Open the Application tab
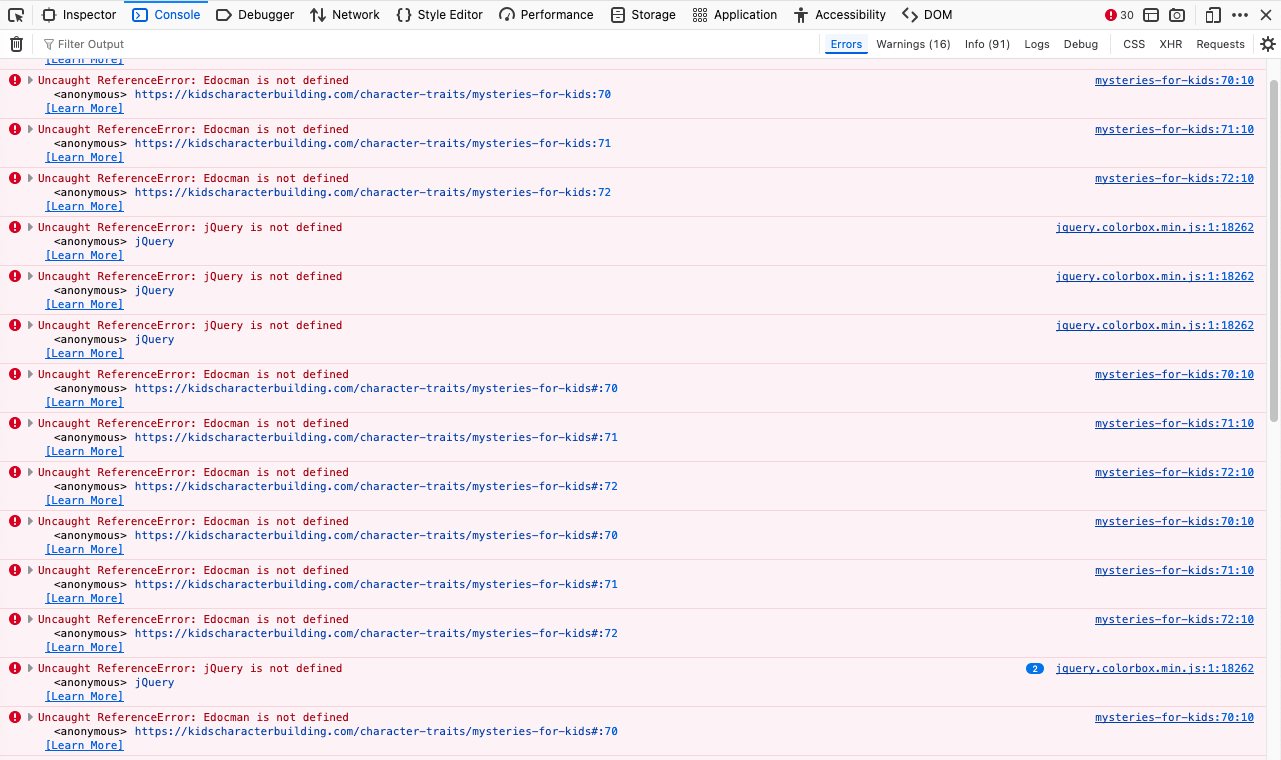The width and height of the screenshot is (1281, 760). tap(735, 15)
